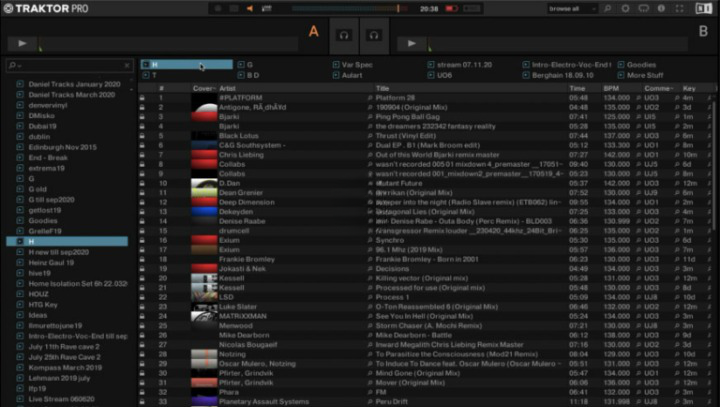
Task: Select track 'See You In Hell (Original Mix)'
Action: pyautogui.click(x=424, y=317)
